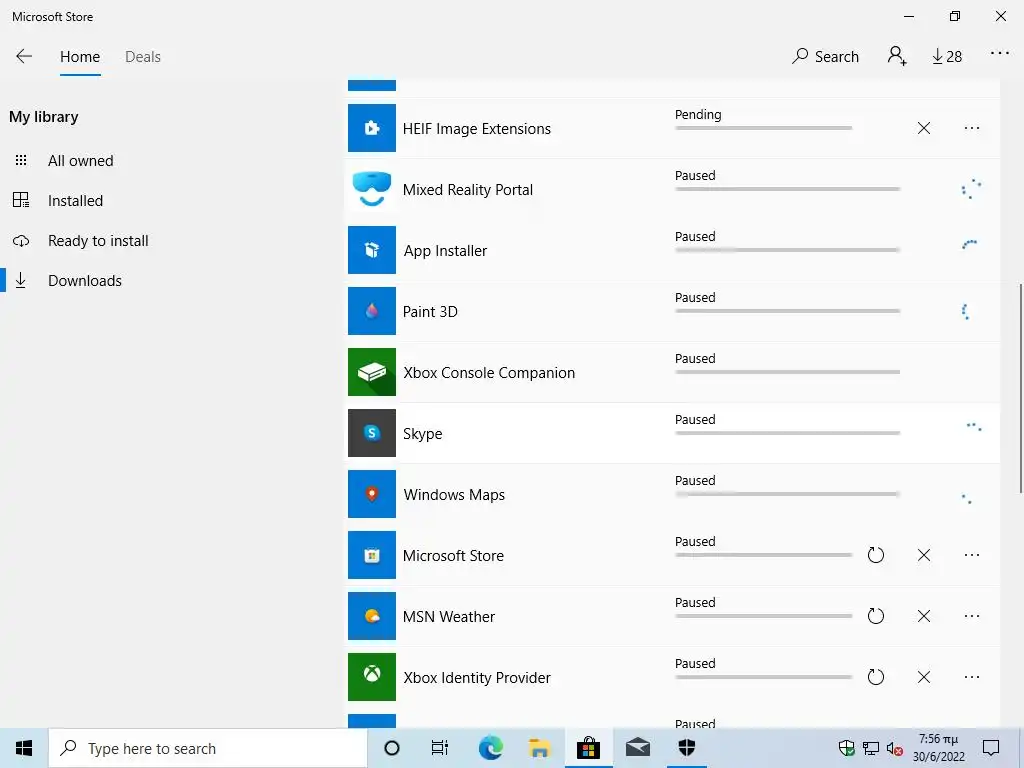The height and width of the screenshot is (768, 1024).
Task: Select Installed in My library
Action: click(75, 200)
